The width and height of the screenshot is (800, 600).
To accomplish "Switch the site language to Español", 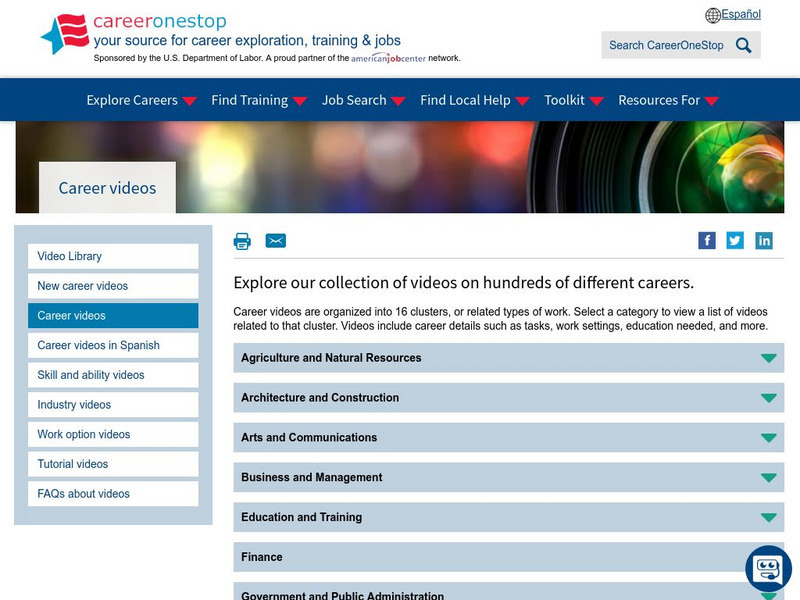I will coord(740,15).
